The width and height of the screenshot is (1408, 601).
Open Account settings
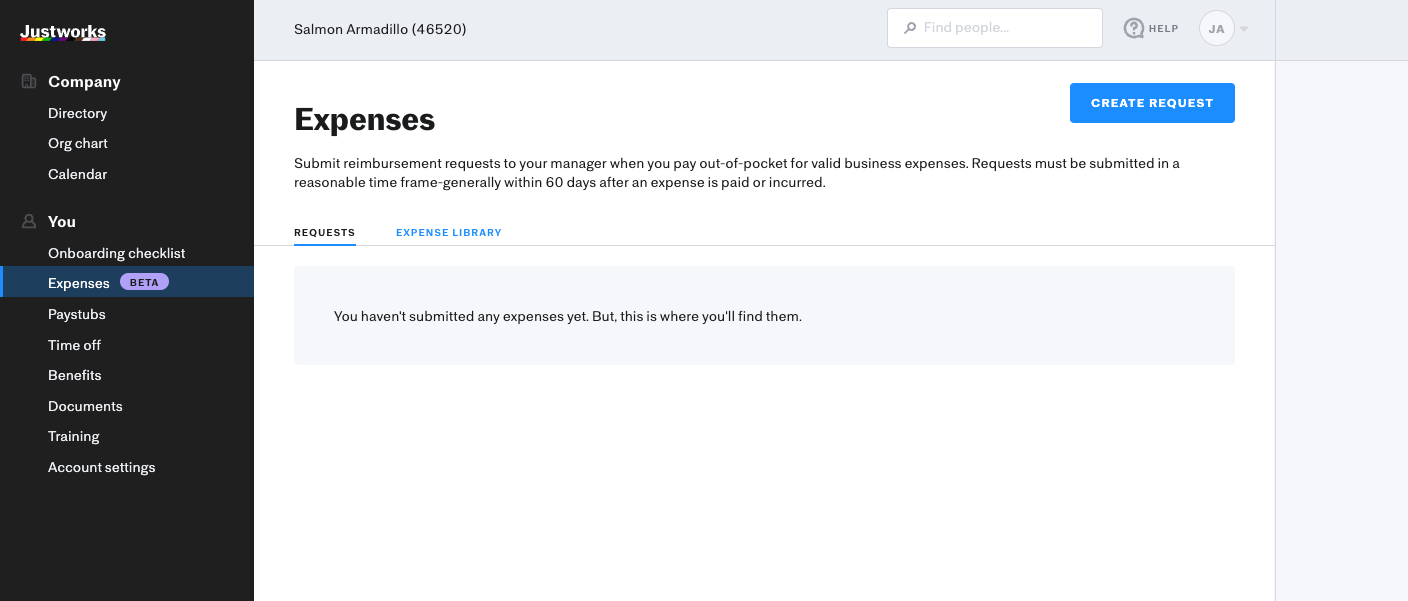click(x=102, y=467)
